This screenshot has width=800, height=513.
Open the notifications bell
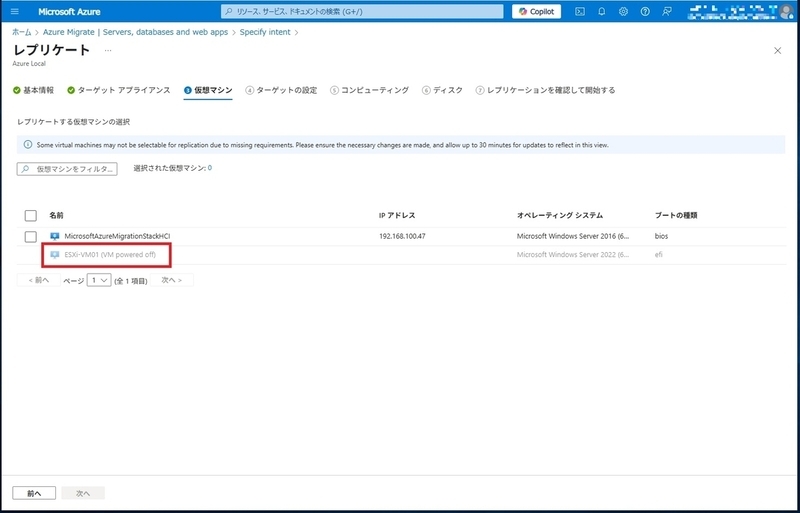pos(602,11)
